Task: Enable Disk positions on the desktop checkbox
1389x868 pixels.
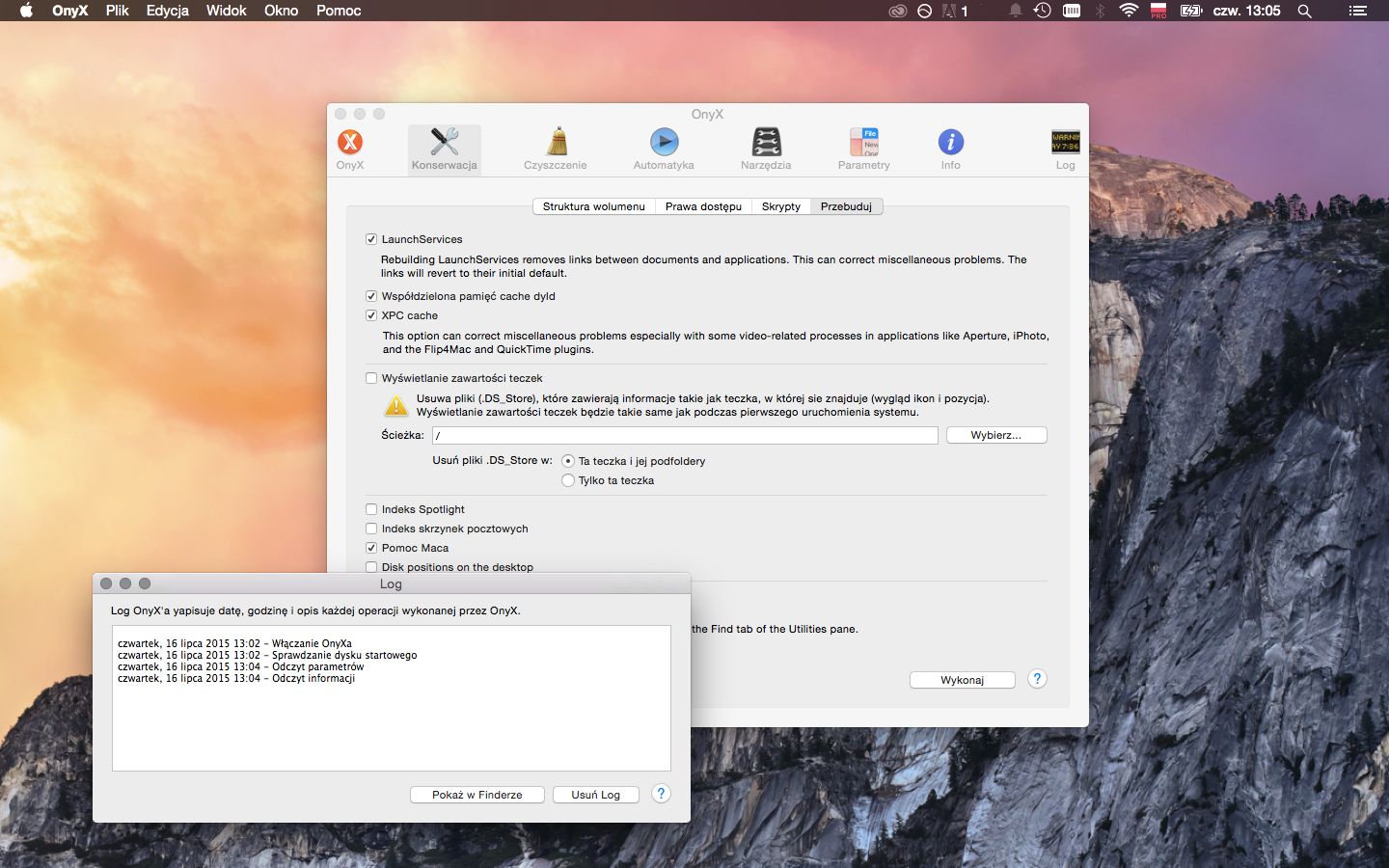Action: pos(371,567)
